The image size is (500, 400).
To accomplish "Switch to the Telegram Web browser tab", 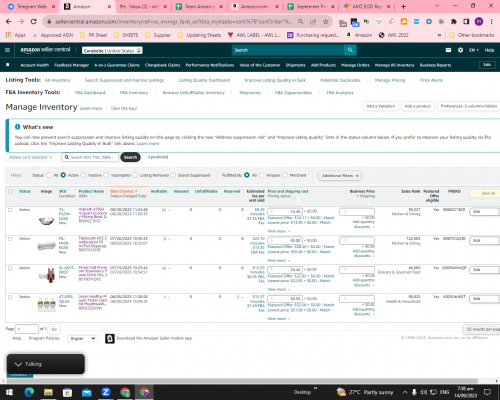I will click(x=31, y=7).
